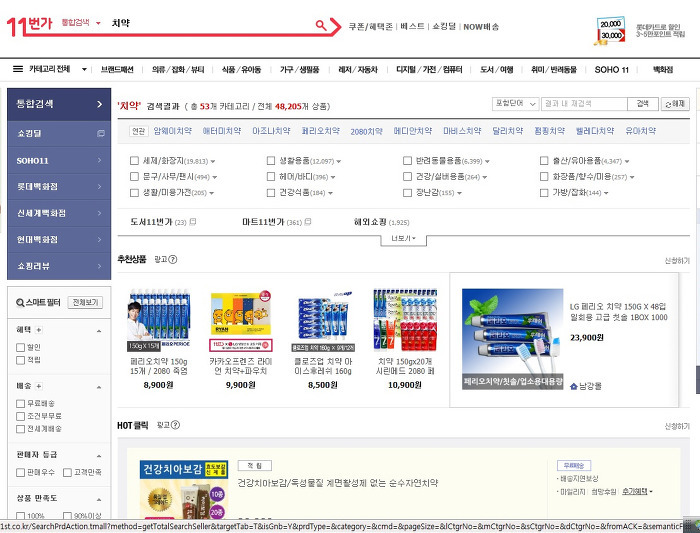Click the plus icon next to 배송
This screenshot has height=533, width=700.
pos(39,386)
